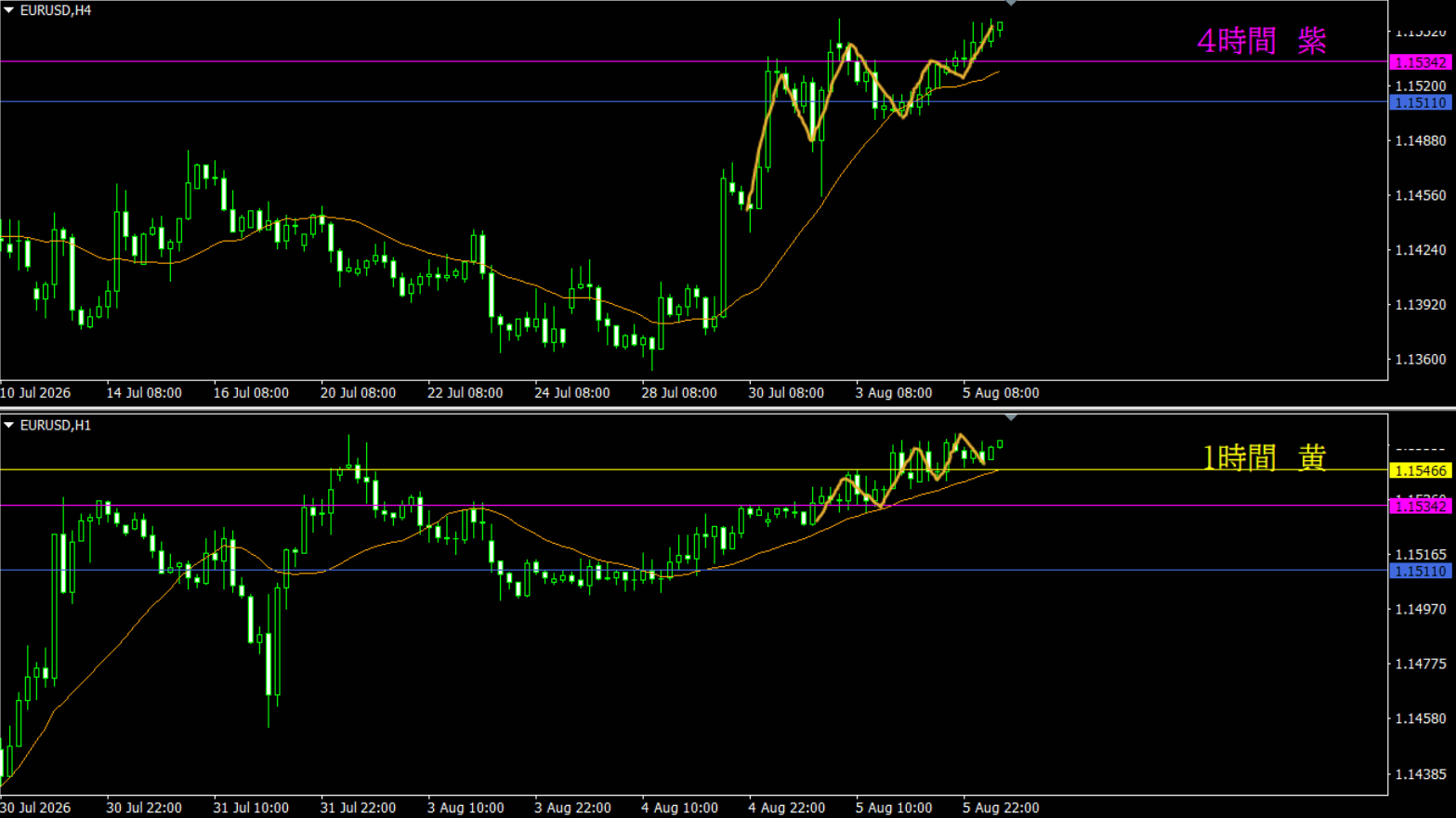Click the "31 Jul 10:00" time axis label
The image size is (1456, 818).
251,808
